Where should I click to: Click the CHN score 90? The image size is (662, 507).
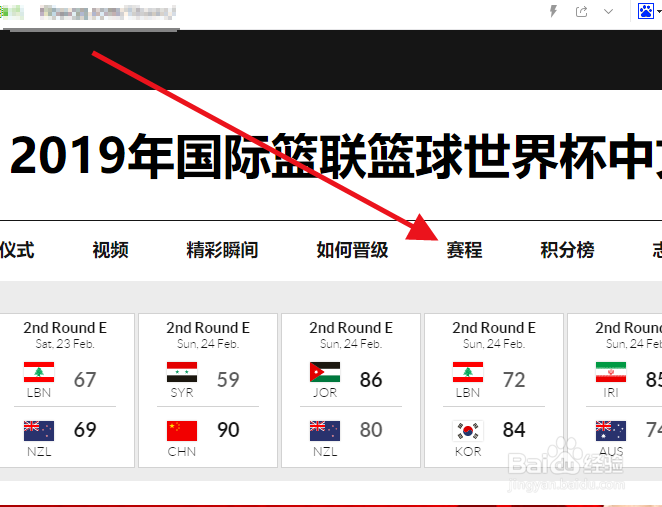[228, 430]
